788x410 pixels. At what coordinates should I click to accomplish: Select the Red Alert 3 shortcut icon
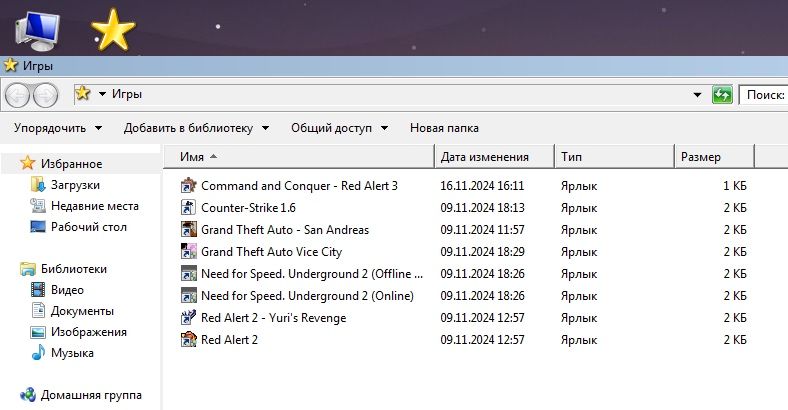point(188,185)
